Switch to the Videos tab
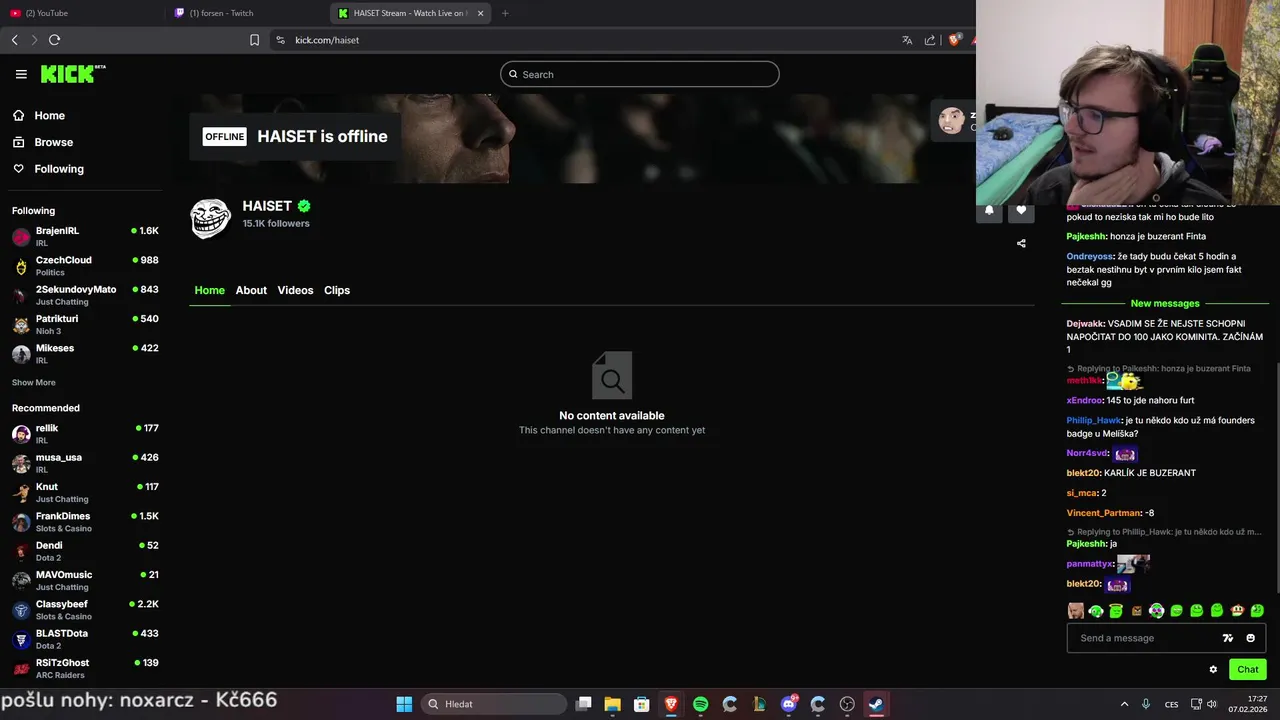Screen dimensions: 1280x720 [295, 290]
